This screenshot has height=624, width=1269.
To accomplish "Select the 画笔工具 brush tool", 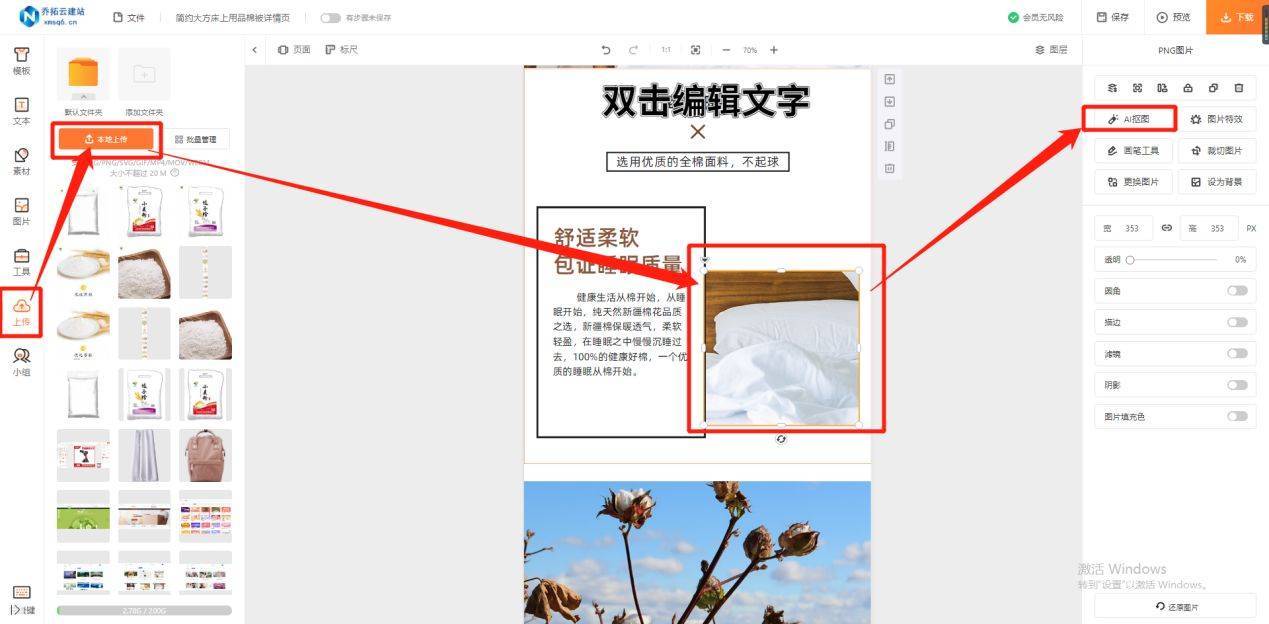I will click(1133, 151).
